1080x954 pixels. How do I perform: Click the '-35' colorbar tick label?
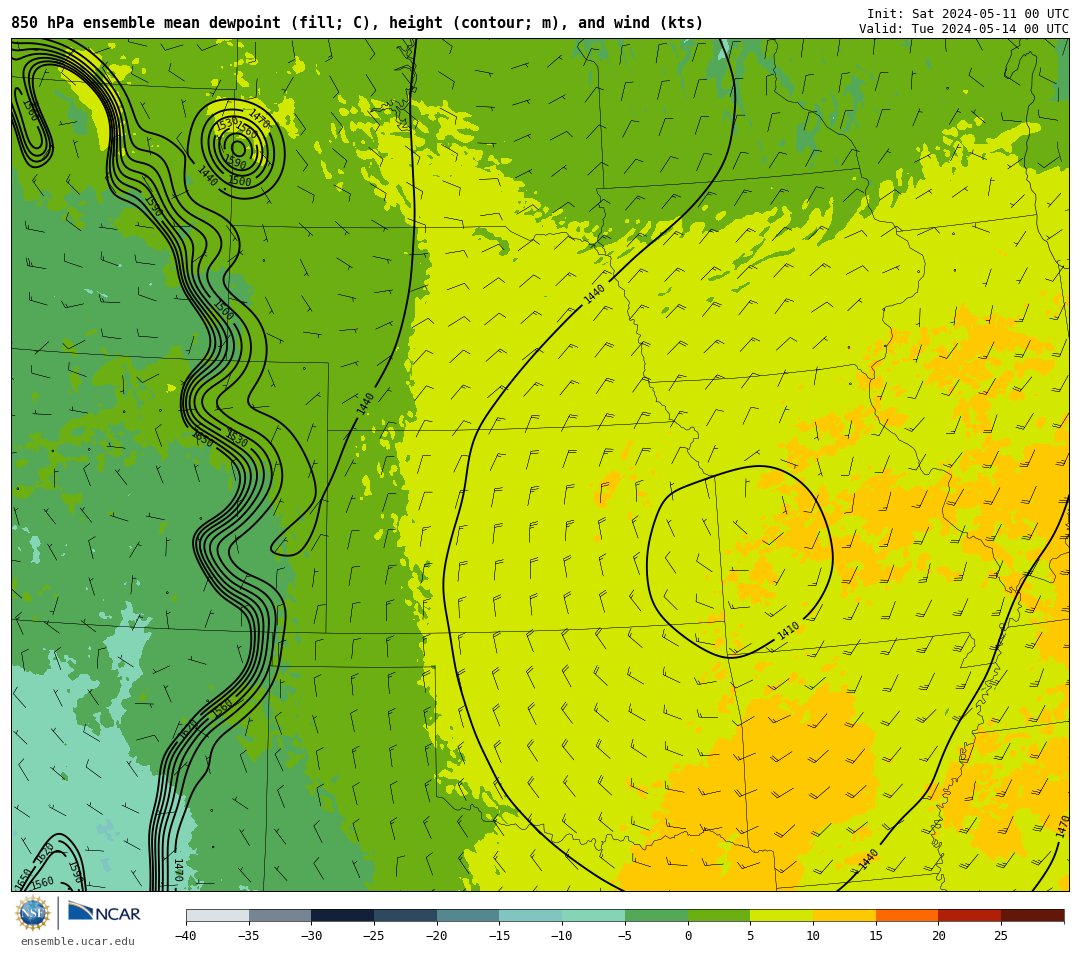pos(249,936)
